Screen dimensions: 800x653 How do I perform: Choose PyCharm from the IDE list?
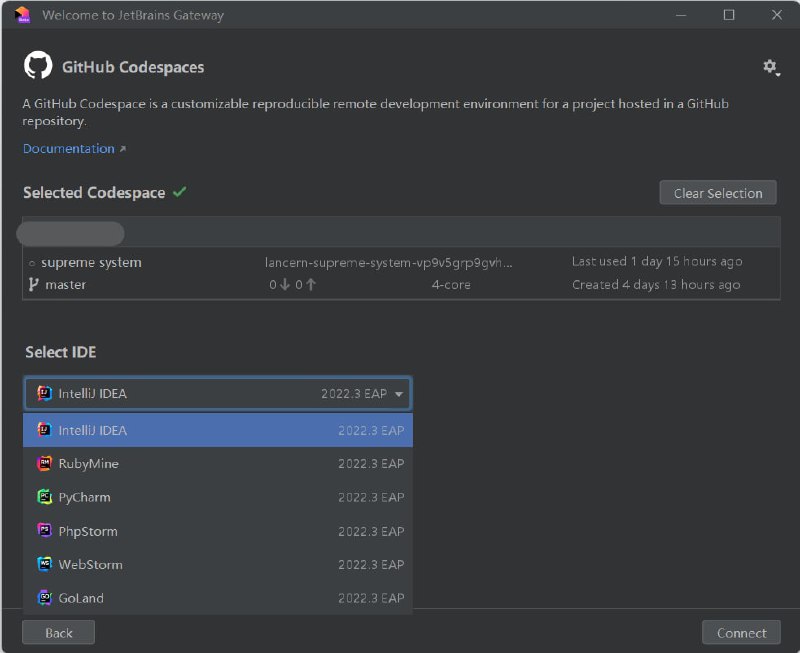[x=218, y=497]
